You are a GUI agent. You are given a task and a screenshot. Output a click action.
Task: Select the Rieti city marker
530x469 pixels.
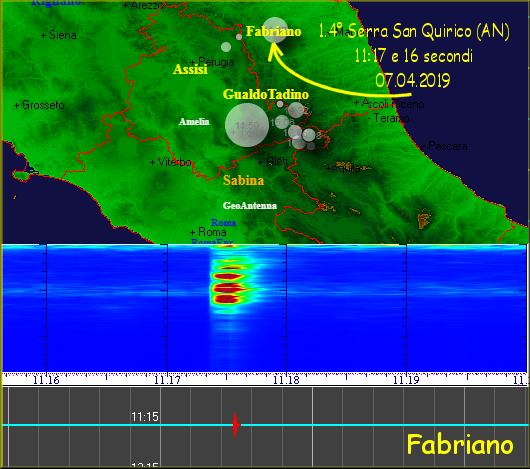click(x=272, y=162)
